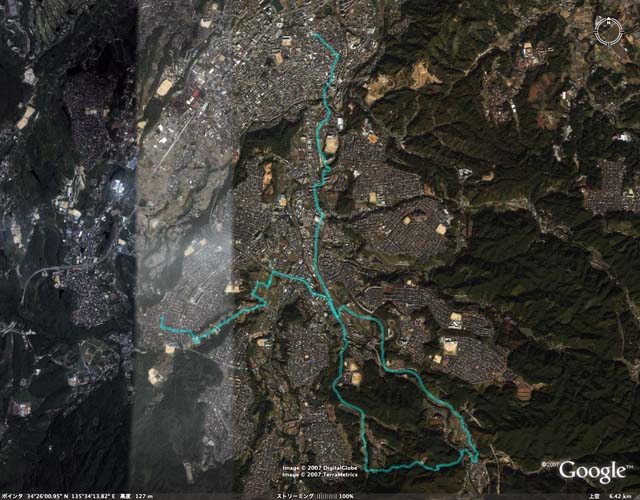Click the west tick of the compass ring
This screenshot has width=640, height=500.
pos(595,32)
